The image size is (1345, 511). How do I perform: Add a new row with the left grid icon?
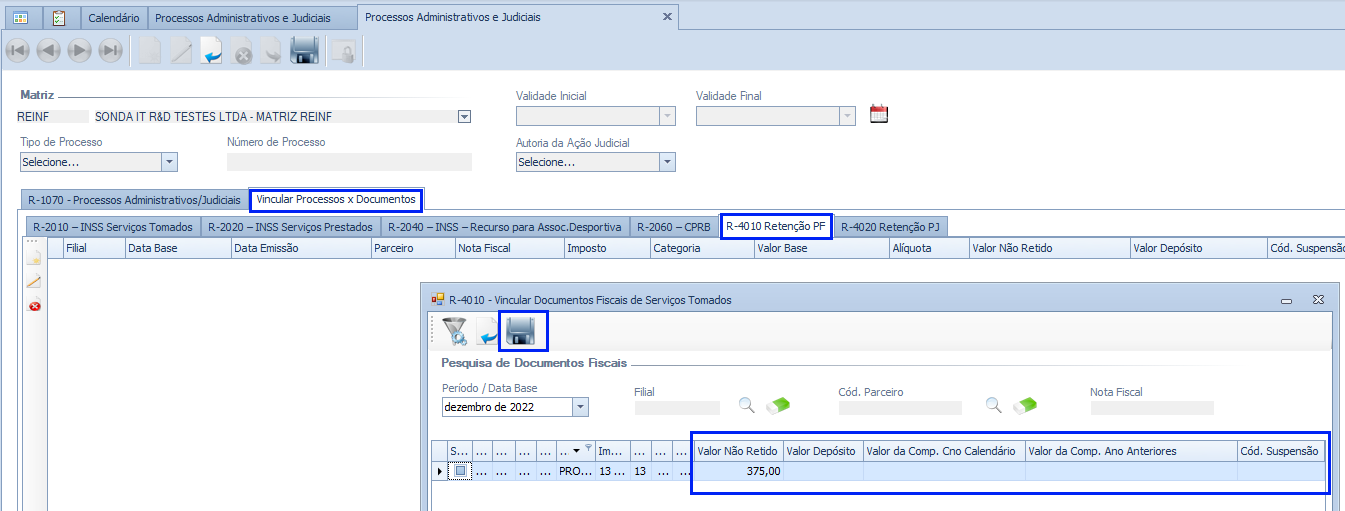pyautogui.click(x=34, y=258)
